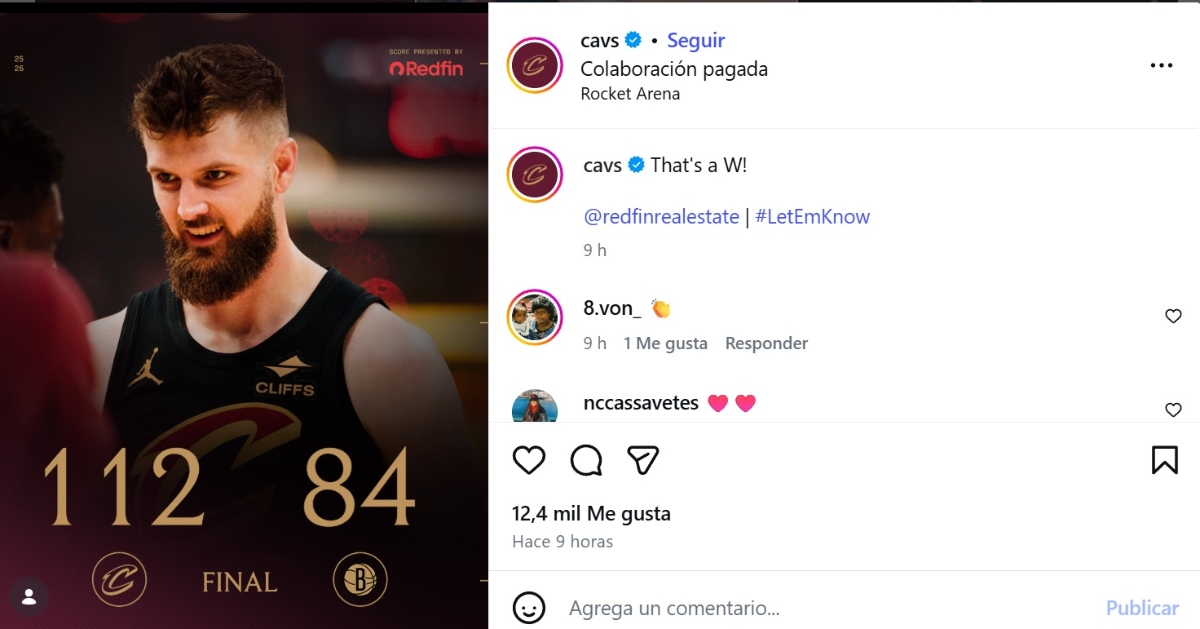Image resolution: width=1200 pixels, height=629 pixels.
Task: Open the emoji picker smiley icon
Action: point(529,607)
